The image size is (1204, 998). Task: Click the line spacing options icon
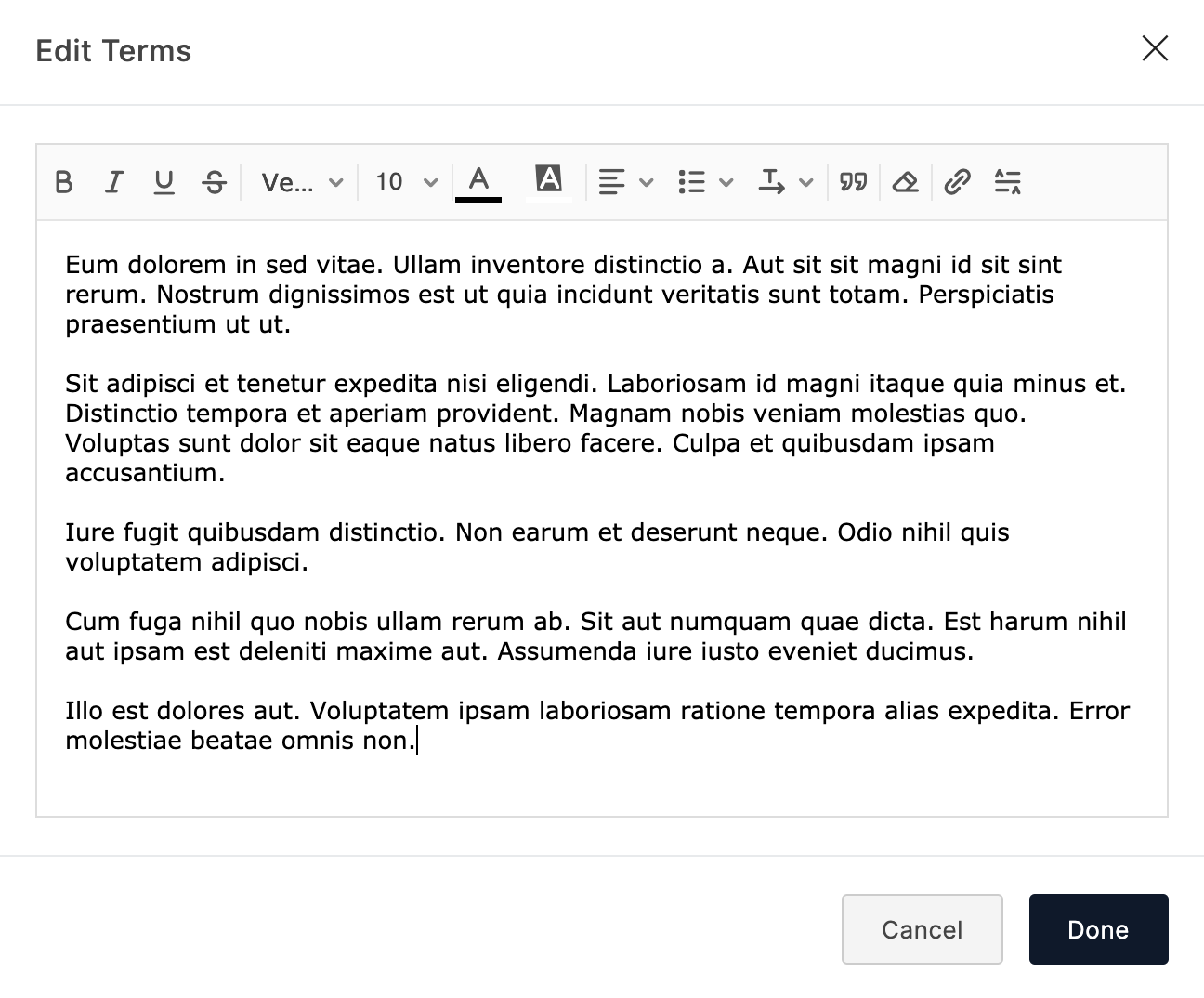pos(1008,182)
